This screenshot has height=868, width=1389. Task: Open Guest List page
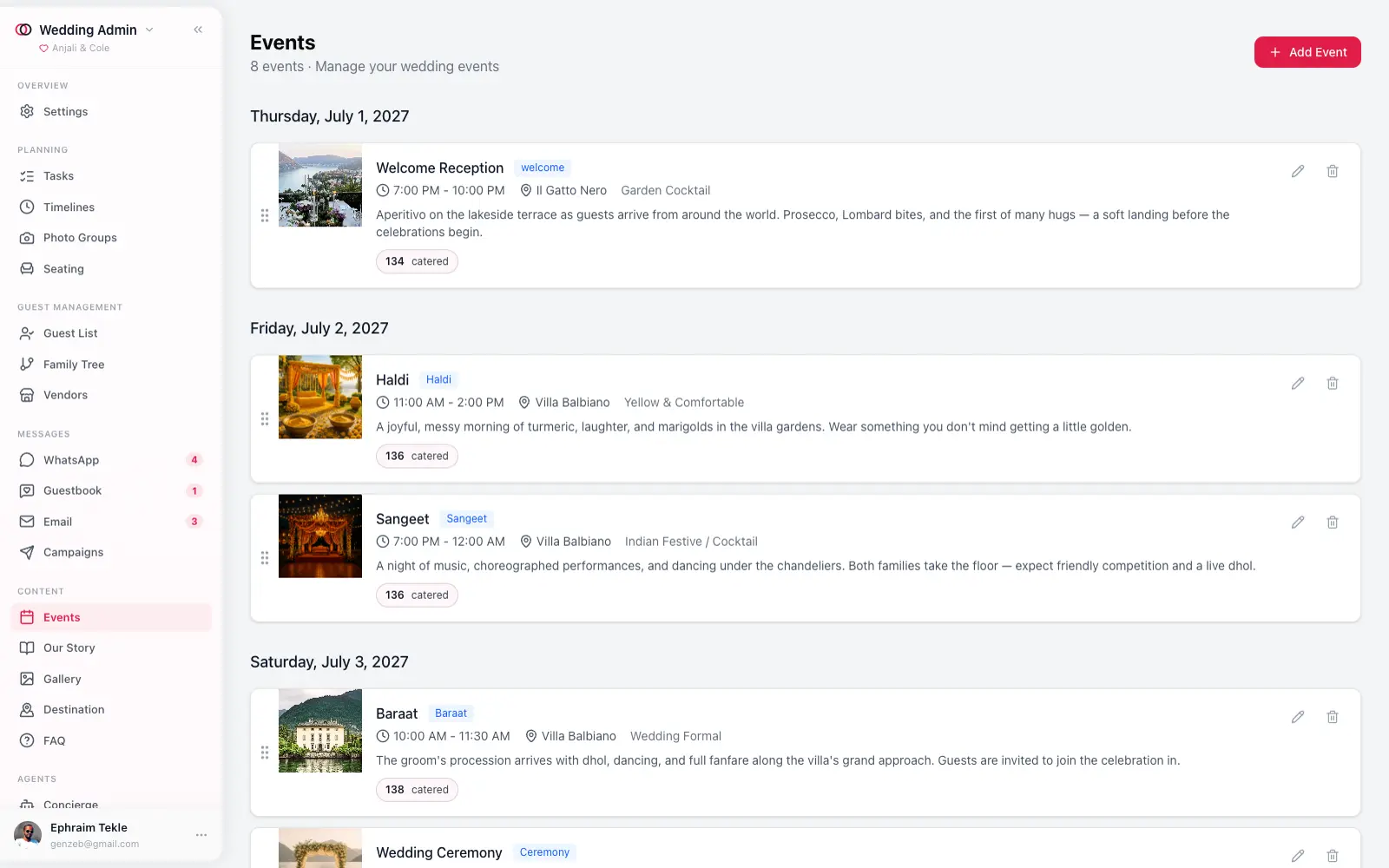pos(111,333)
